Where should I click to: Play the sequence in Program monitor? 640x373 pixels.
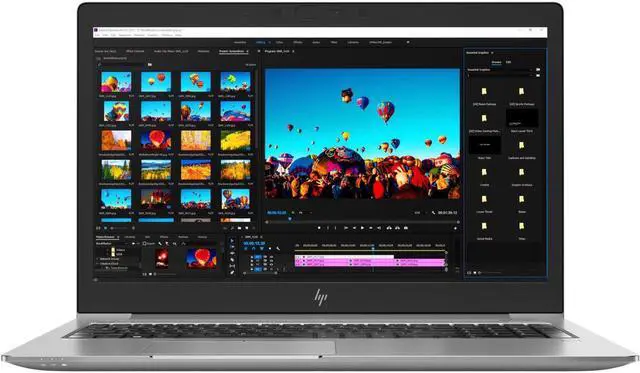tap(362, 228)
